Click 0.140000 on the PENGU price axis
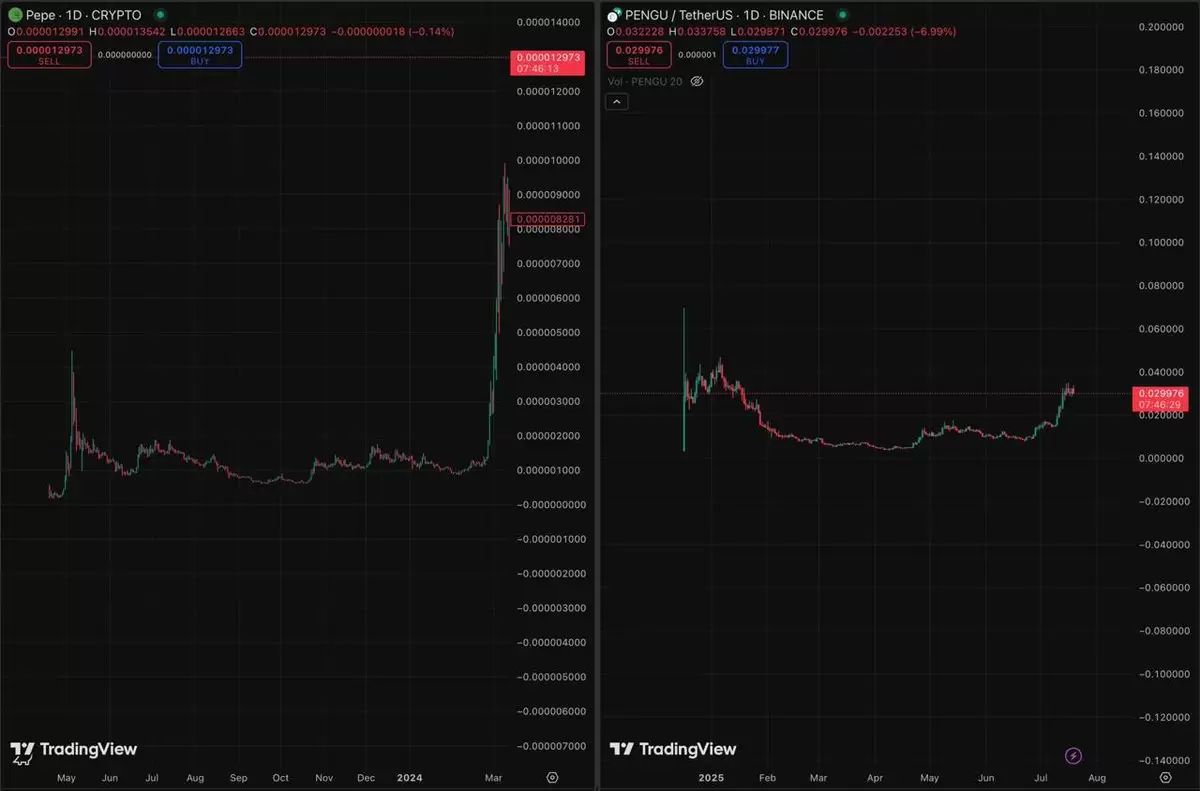 click(x=1163, y=157)
